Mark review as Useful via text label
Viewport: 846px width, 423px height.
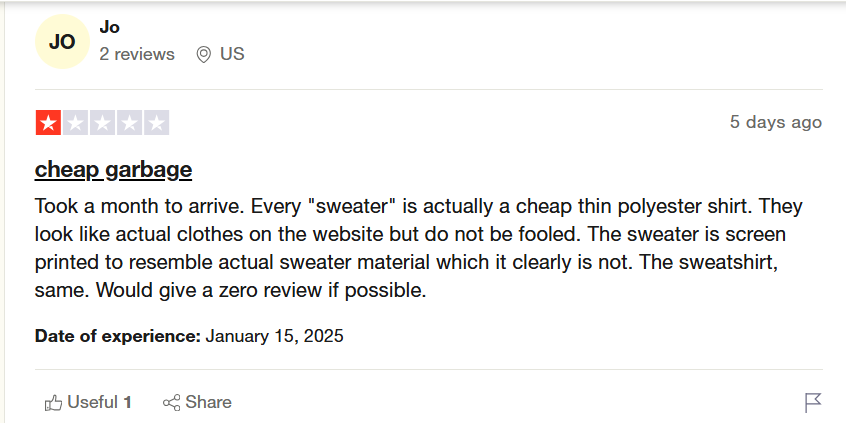coord(92,402)
